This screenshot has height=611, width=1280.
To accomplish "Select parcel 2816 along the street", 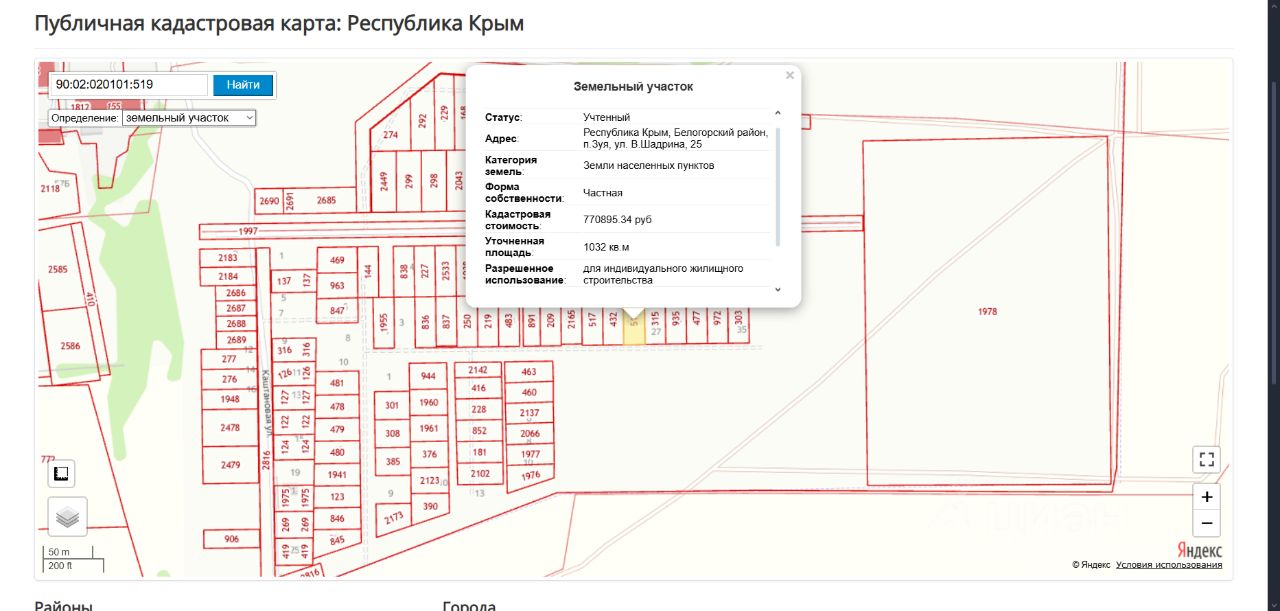I will [x=265, y=461].
